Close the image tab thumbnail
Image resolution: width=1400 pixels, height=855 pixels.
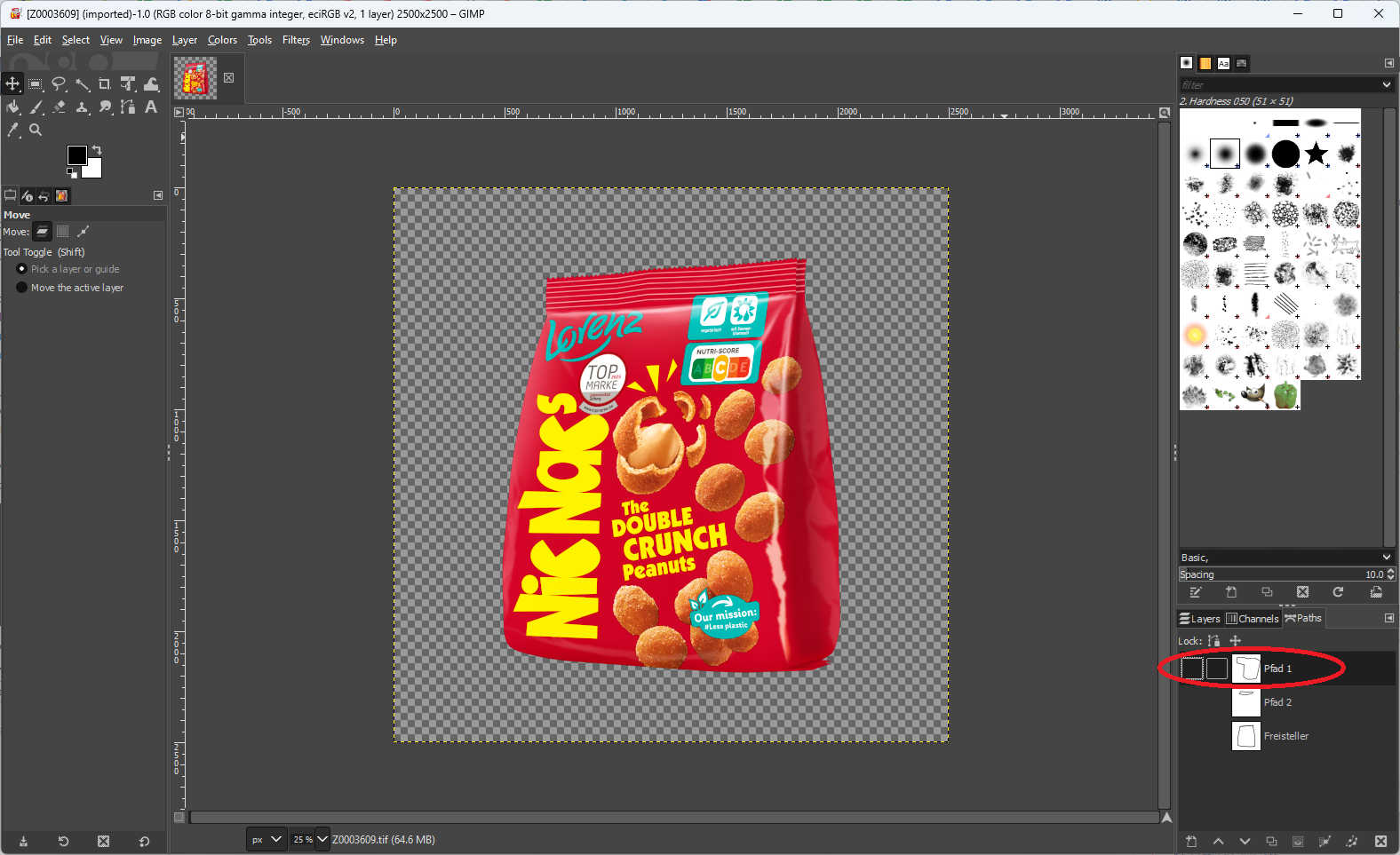click(228, 78)
